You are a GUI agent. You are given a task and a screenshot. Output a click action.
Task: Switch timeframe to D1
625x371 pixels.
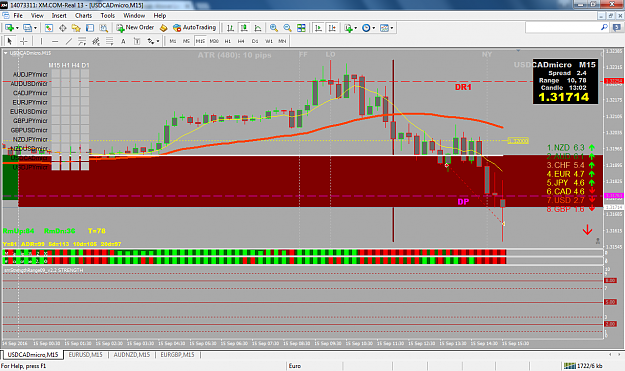pyautogui.click(x=255, y=41)
